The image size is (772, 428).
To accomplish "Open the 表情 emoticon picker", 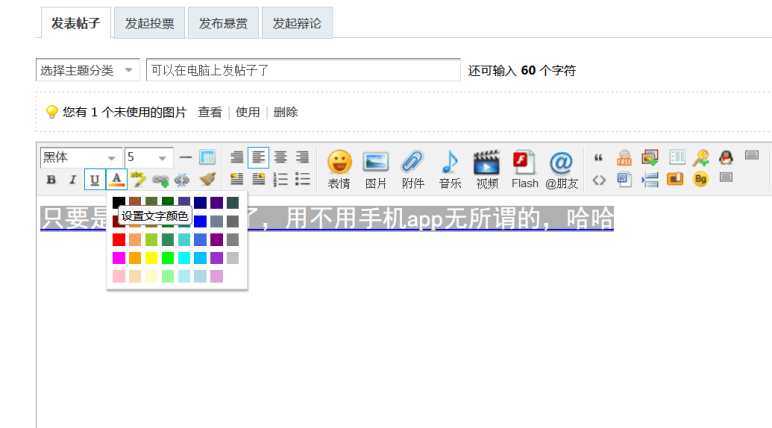I will click(x=339, y=167).
